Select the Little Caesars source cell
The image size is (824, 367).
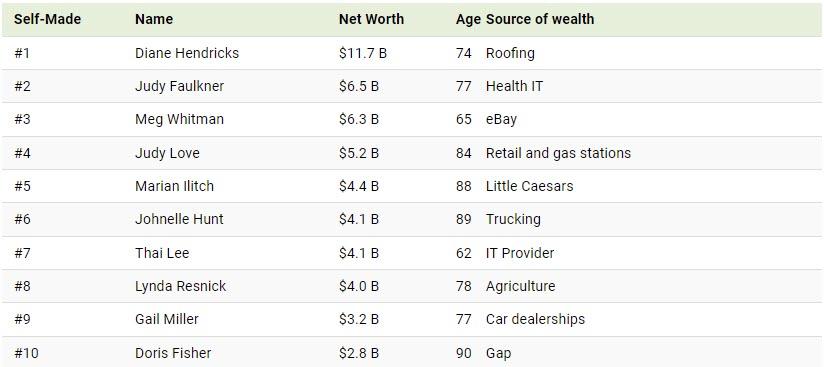529,186
